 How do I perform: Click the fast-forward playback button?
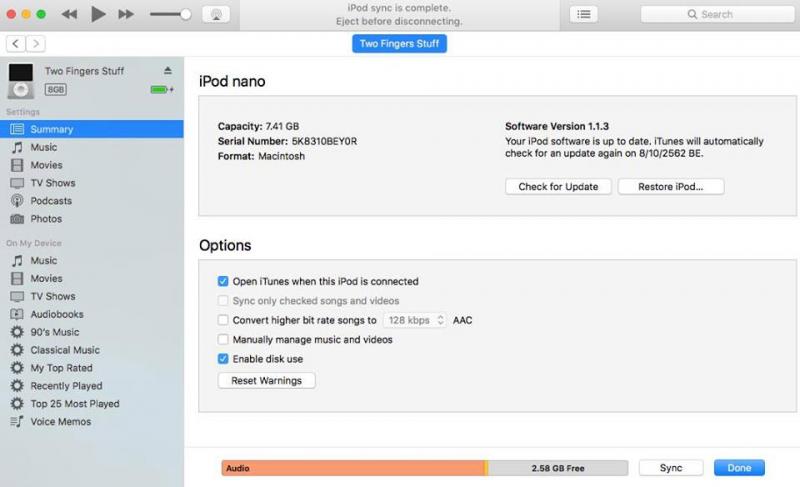(126, 14)
